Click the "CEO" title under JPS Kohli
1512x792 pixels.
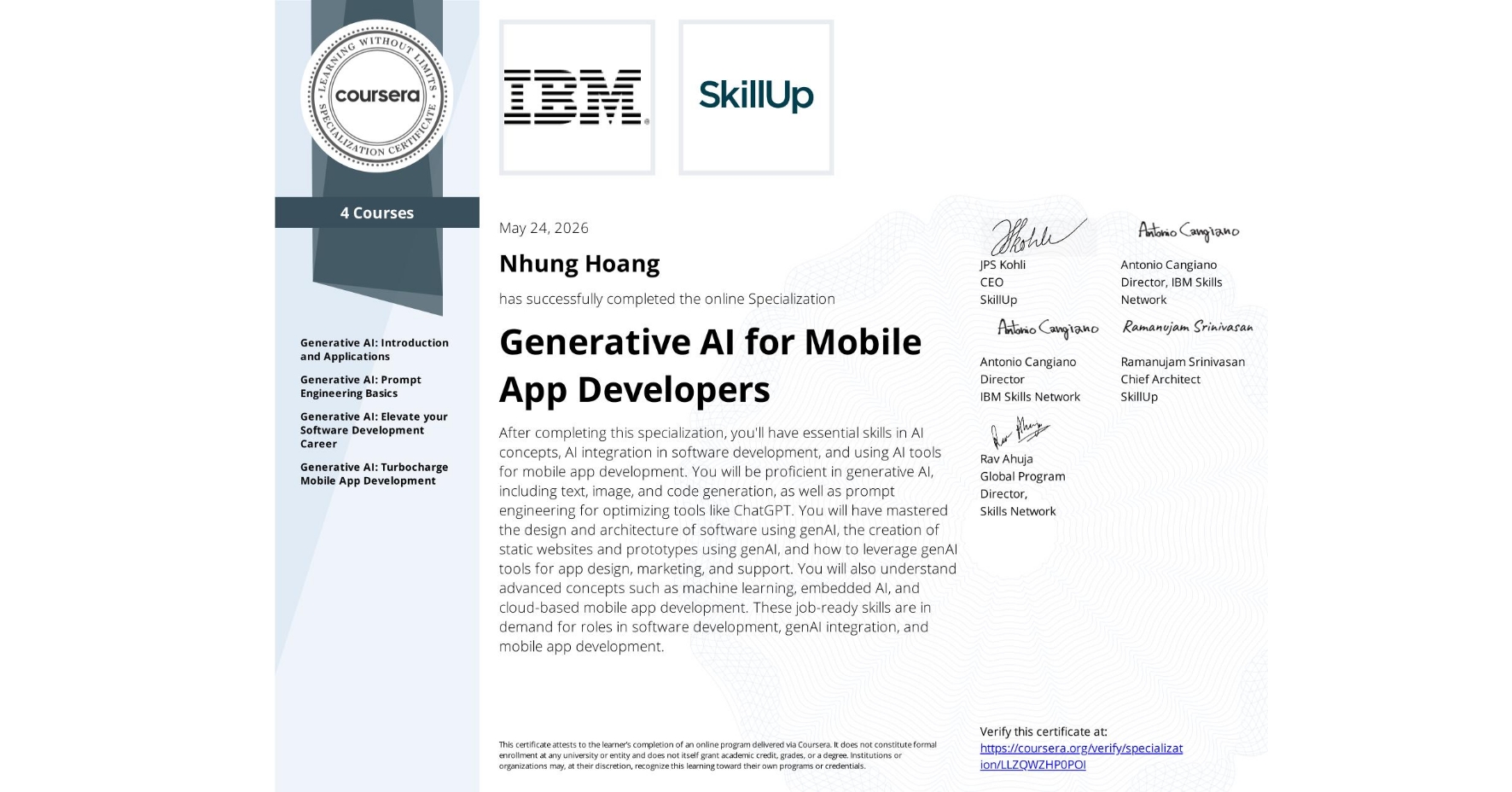992,282
